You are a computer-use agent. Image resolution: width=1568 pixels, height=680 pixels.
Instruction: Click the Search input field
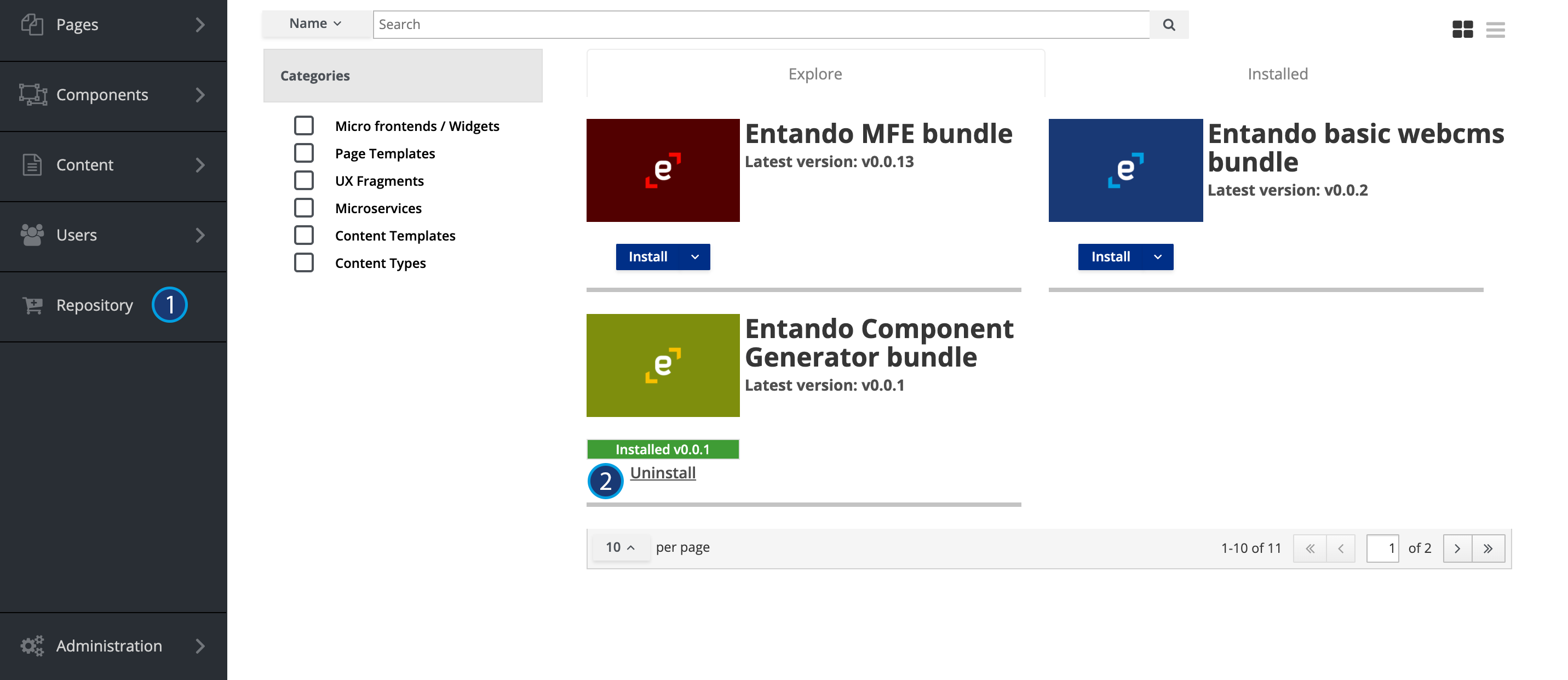761,24
